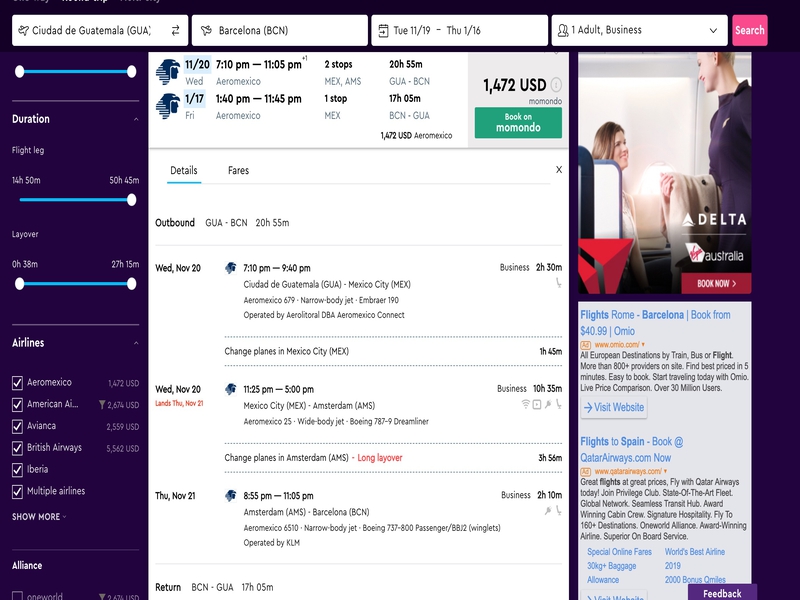800x600 pixels.
Task: Click top filter slider left handle
Action: tap(19, 71)
